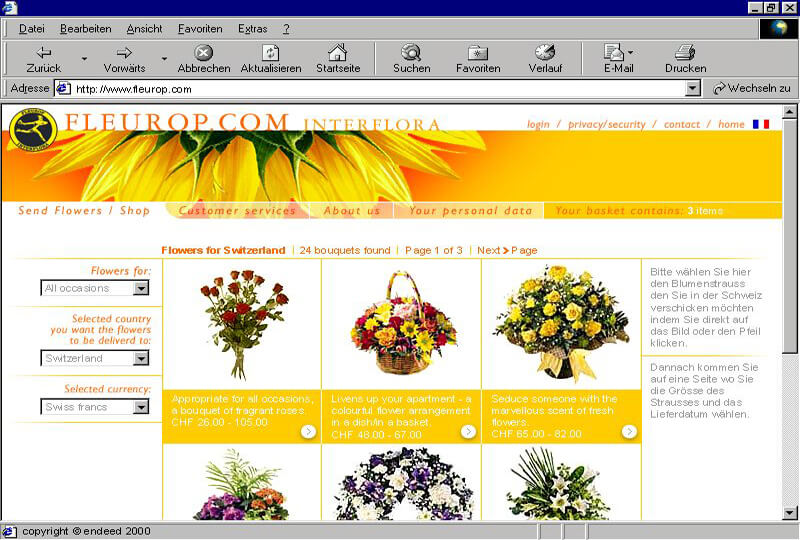Click status bar IE page icon
800x540 pixels.
click(x=10, y=531)
